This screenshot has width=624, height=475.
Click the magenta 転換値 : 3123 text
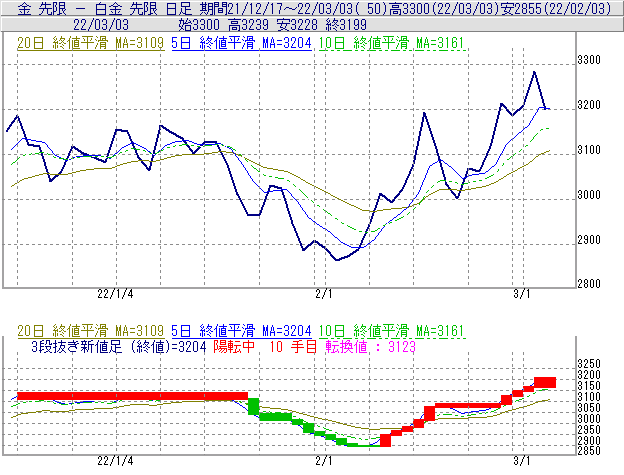(370, 347)
